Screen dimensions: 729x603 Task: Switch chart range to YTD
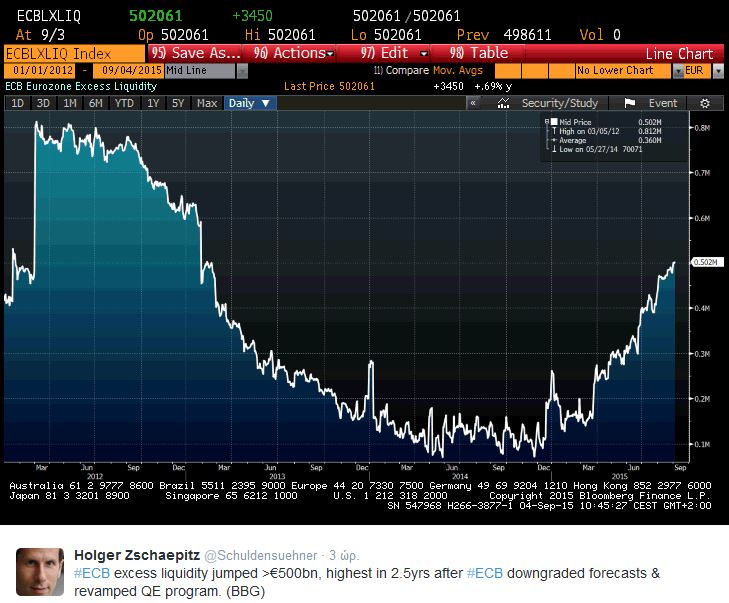[x=124, y=103]
